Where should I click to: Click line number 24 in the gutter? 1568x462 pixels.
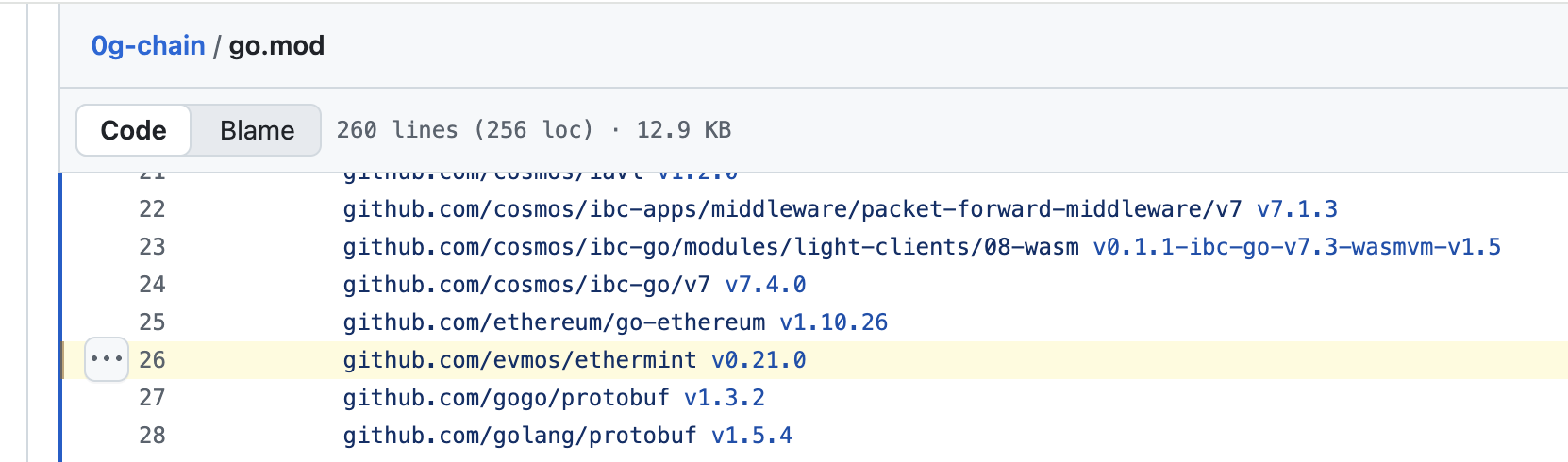tap(152, 284)
